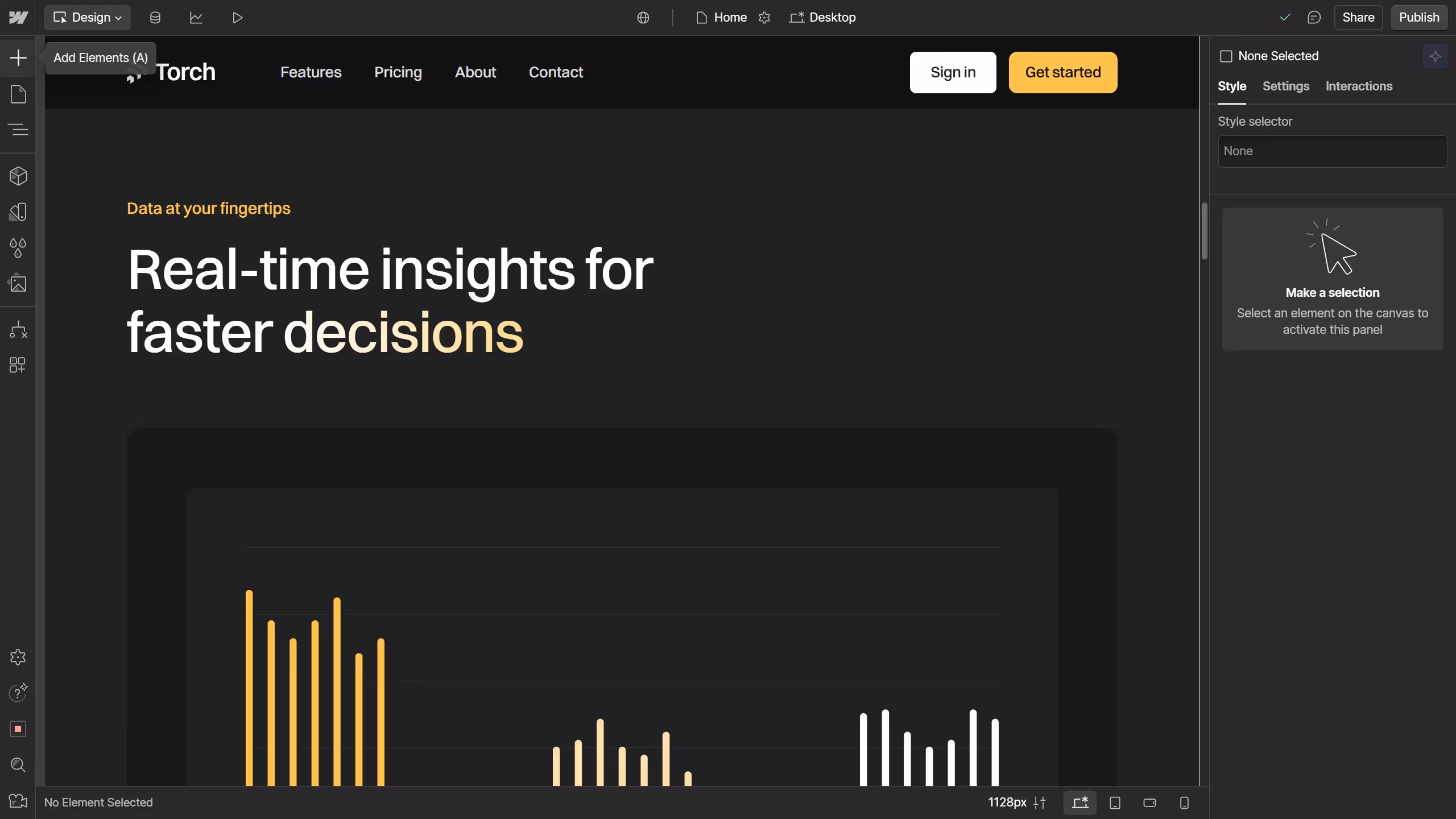Click the Share button
This screenshot has height=819, width=1456.
point(1358,17)
